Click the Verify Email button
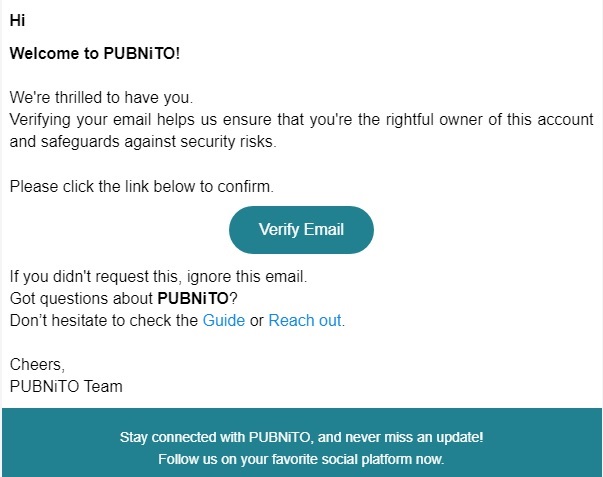 click(301, 230)
